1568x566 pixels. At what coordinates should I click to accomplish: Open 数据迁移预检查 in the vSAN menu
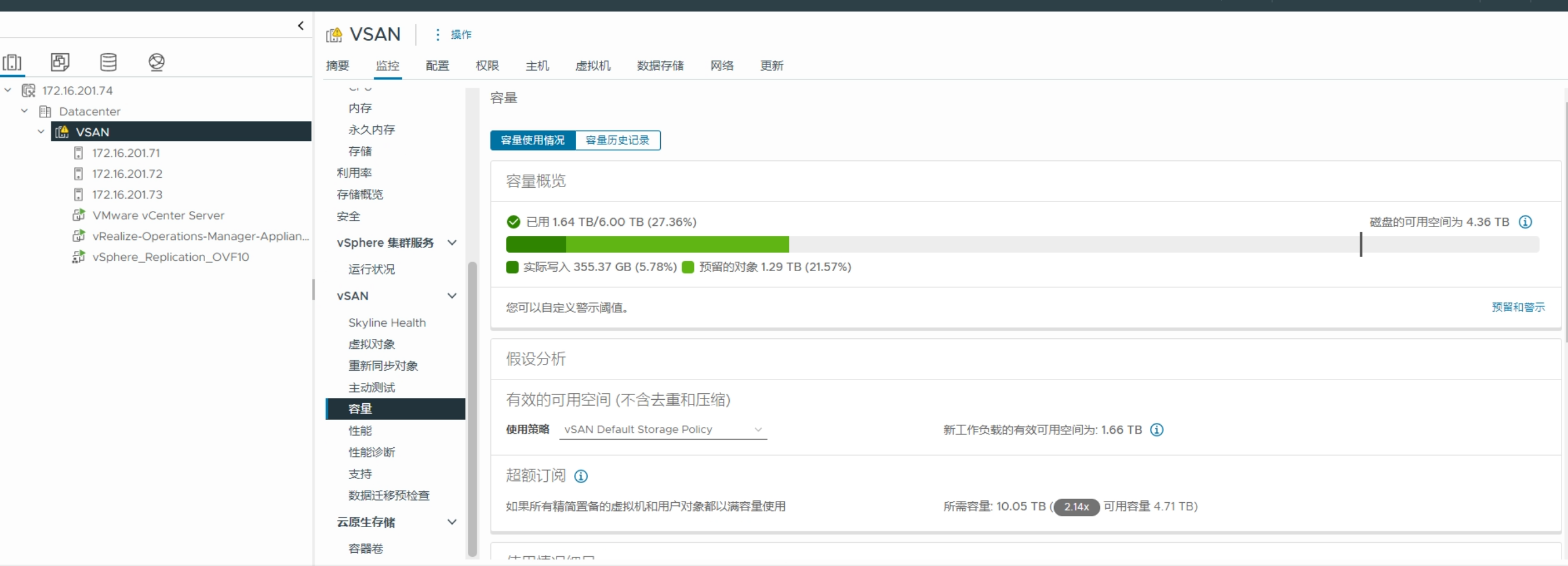388,495
